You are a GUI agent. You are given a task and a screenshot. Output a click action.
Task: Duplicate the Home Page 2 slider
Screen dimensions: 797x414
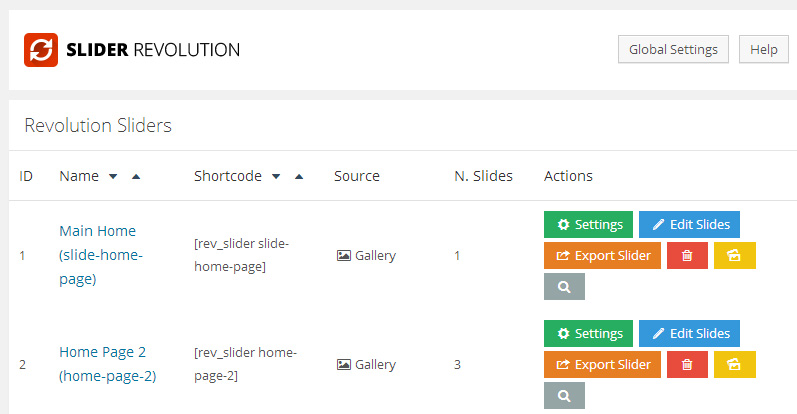(735, 364)
